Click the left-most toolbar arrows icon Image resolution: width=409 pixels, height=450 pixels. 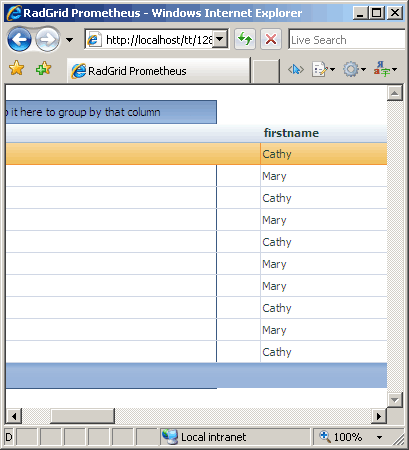(296, 69)
